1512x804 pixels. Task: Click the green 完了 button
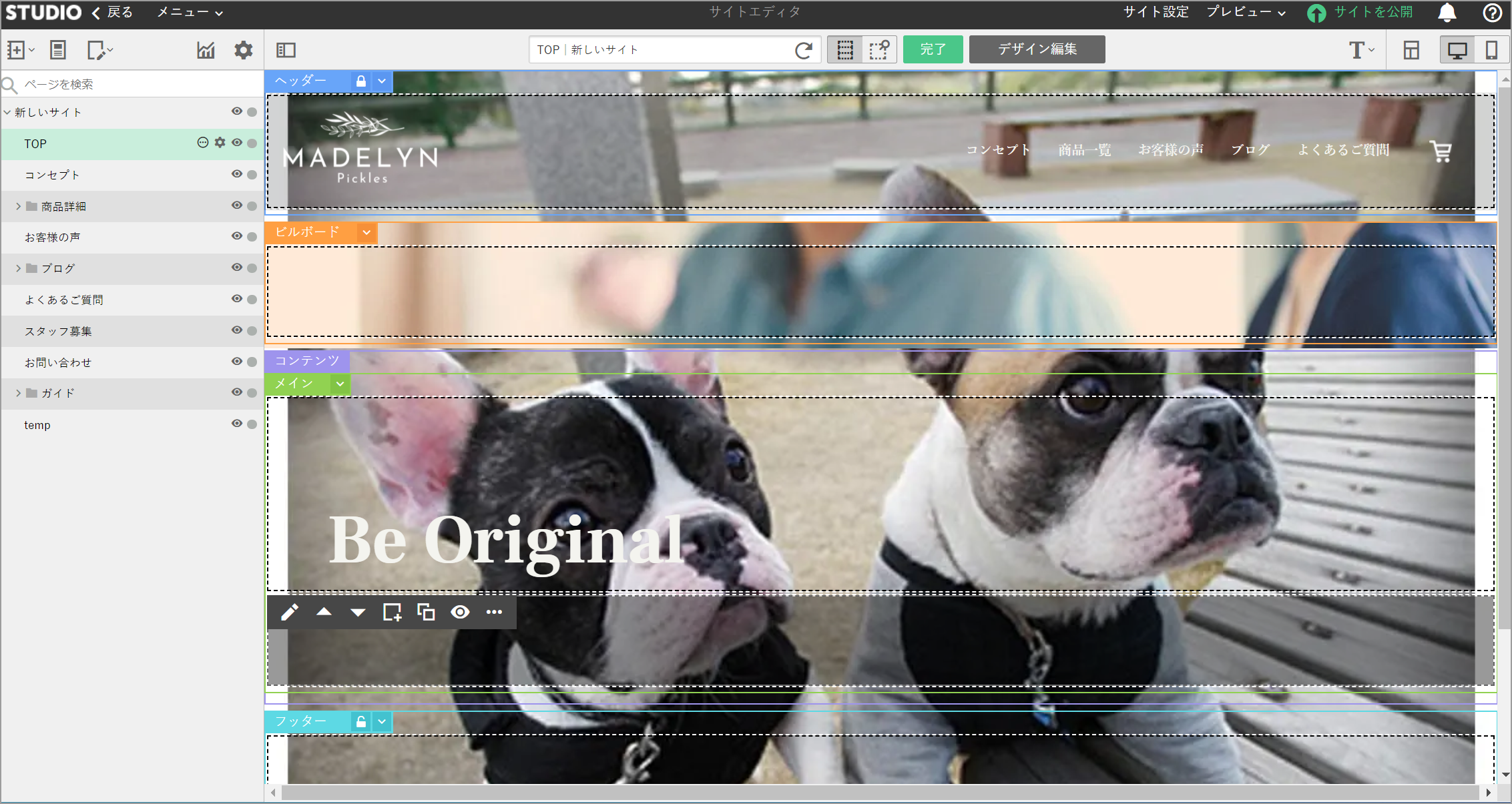pyautogui.click(x=933, y=49)
